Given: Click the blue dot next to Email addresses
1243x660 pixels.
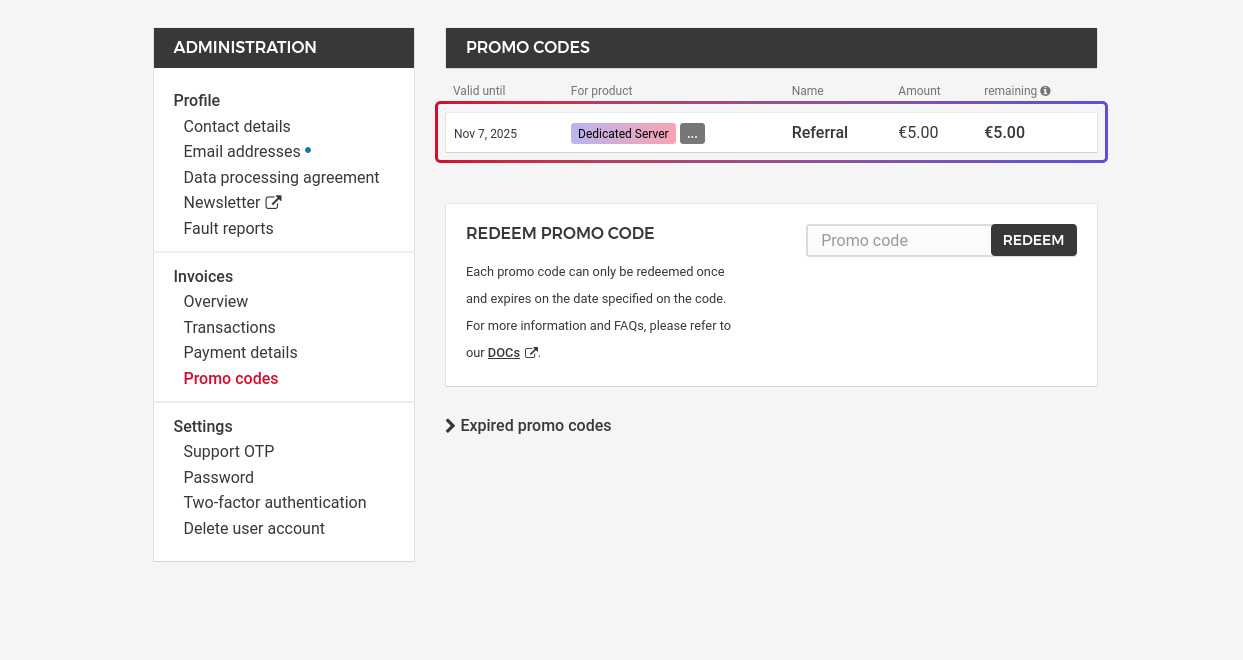Looking at the screenshot, I should point(308,150).
